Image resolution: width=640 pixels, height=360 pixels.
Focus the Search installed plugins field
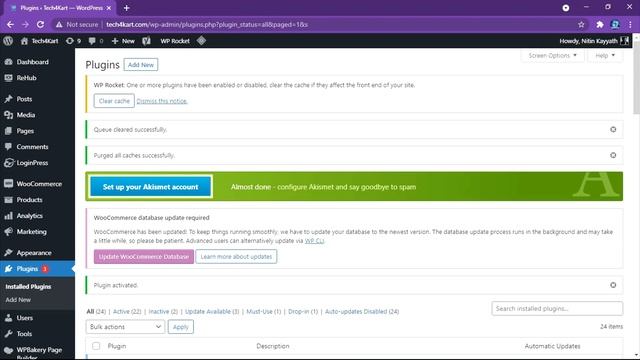click(x=557, y=309)
